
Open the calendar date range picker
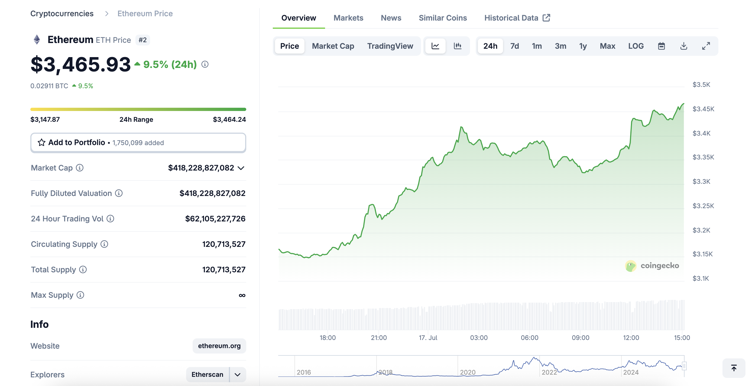pyautogui.click(x=661, y=46)
